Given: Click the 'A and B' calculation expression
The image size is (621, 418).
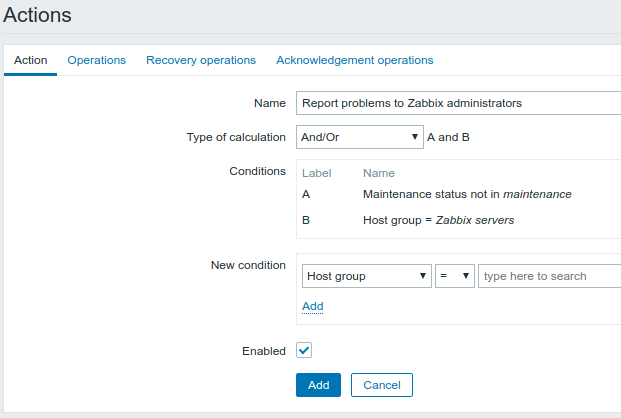Looking at the screenshot, I should [x=448, y=137].
